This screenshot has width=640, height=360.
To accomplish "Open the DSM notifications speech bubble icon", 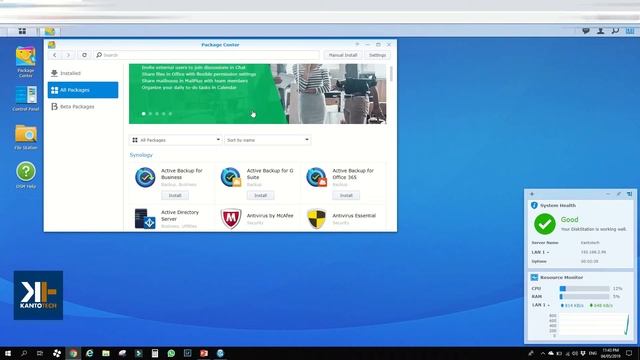I will coord(586,31).
